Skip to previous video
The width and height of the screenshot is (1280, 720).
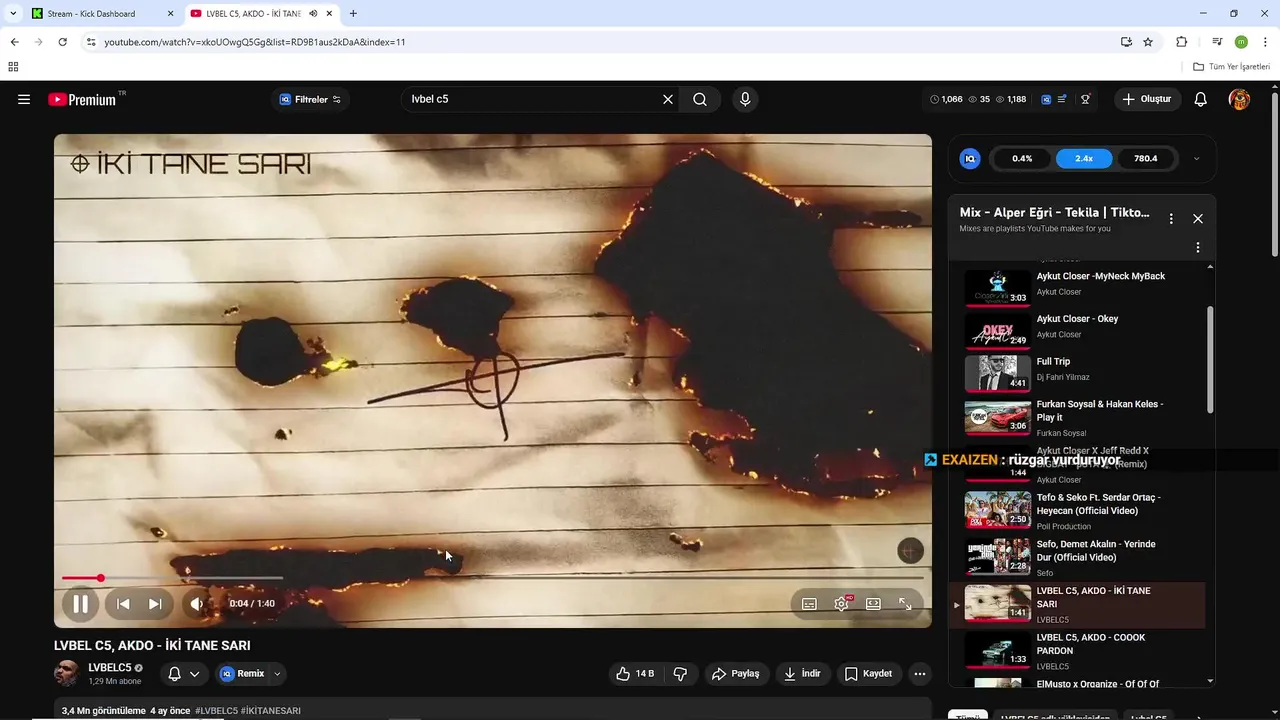pyautogui.click(x=123, y=604)
